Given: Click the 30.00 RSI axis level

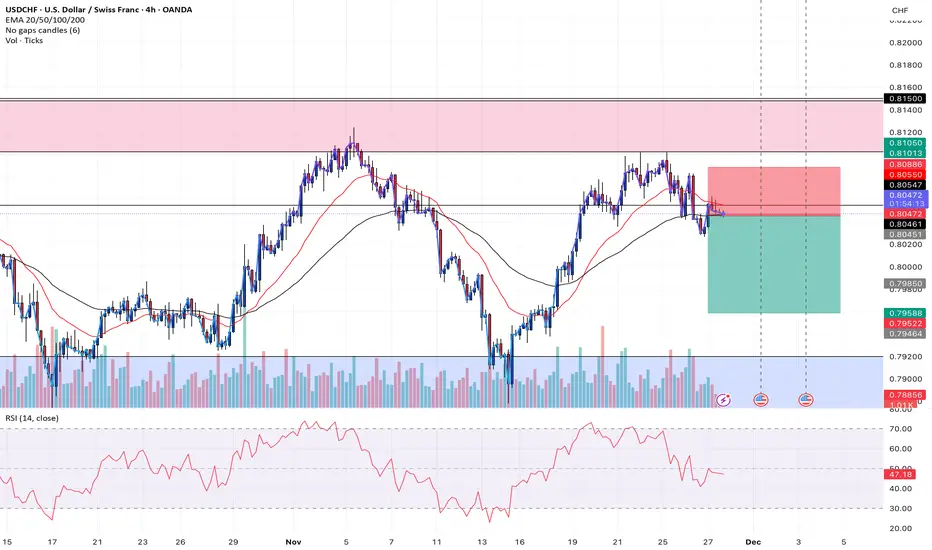Looking at the screenshot, I should (900, 508).
